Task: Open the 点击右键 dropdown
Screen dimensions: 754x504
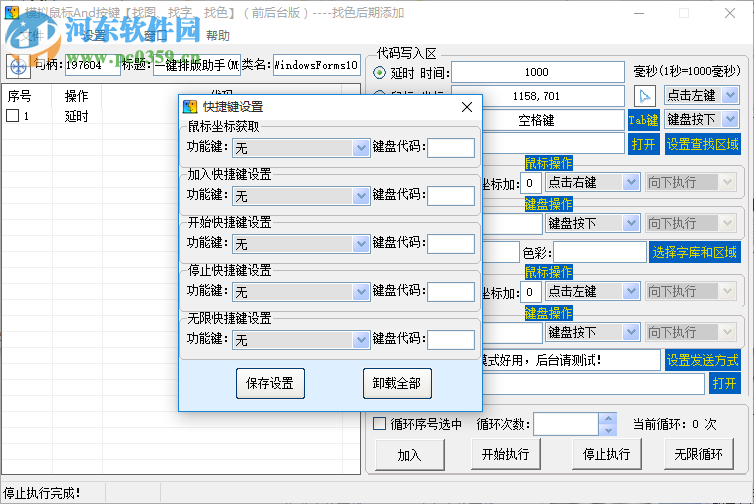Action: pos(592,182)
